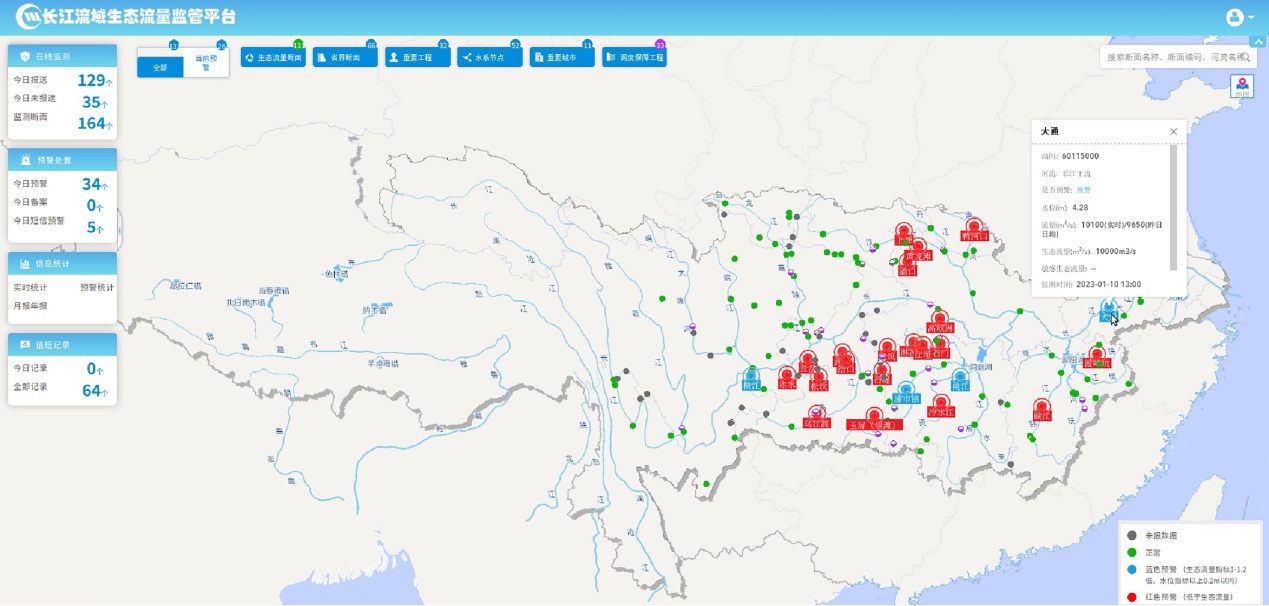Open 预警统计 link

[x=96, y=288]
